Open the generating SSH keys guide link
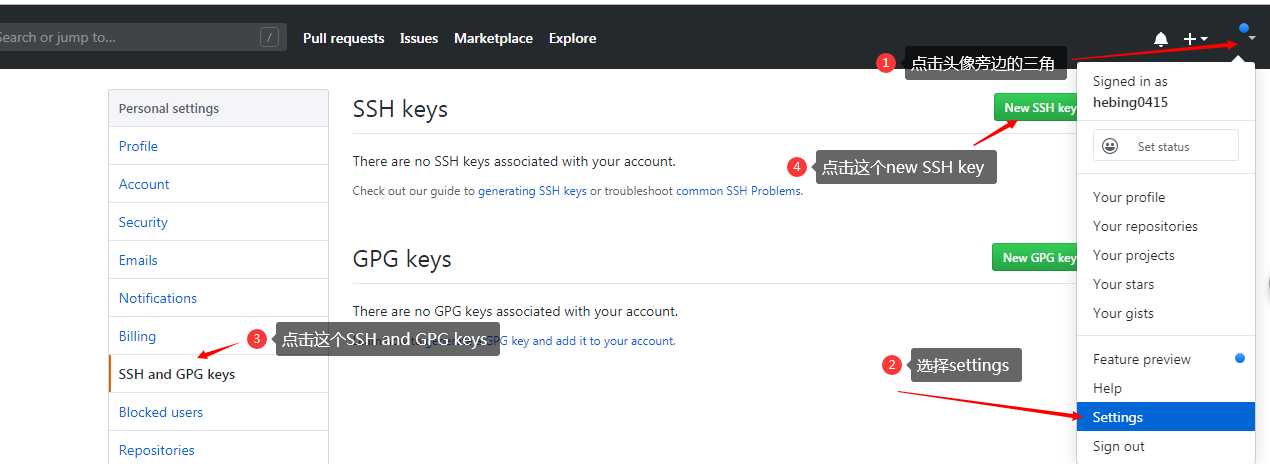Image resolution: width=1270 pixels, height=464 pixels. coord(532,191)
